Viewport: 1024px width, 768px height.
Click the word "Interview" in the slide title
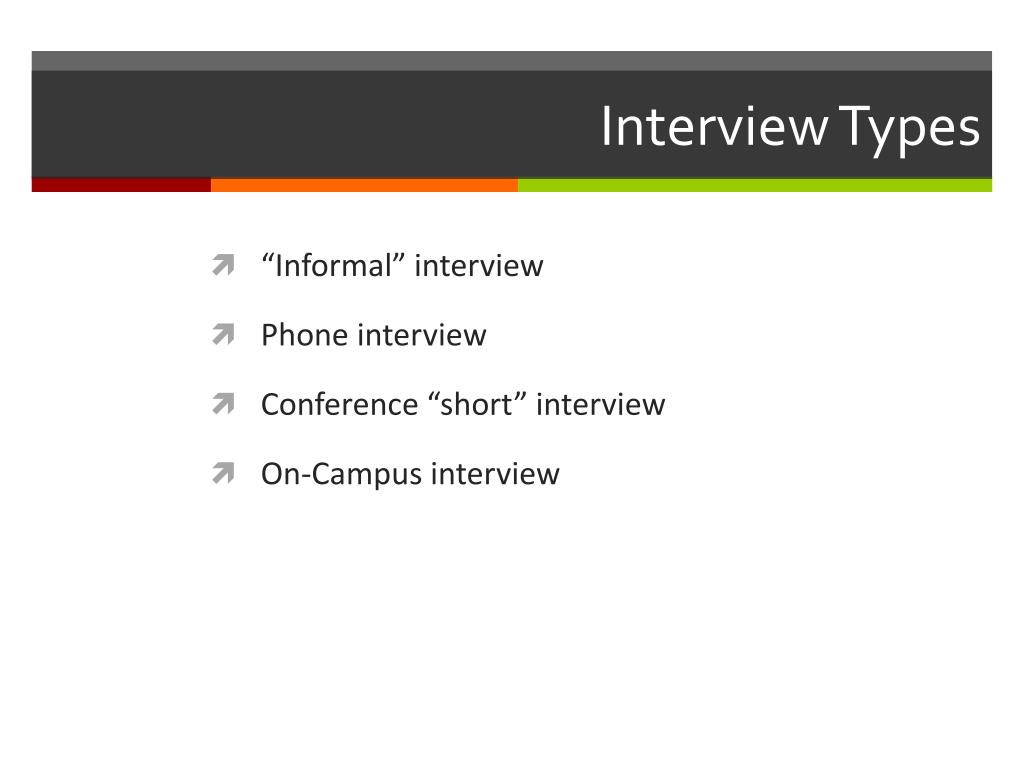pos(714,126)
